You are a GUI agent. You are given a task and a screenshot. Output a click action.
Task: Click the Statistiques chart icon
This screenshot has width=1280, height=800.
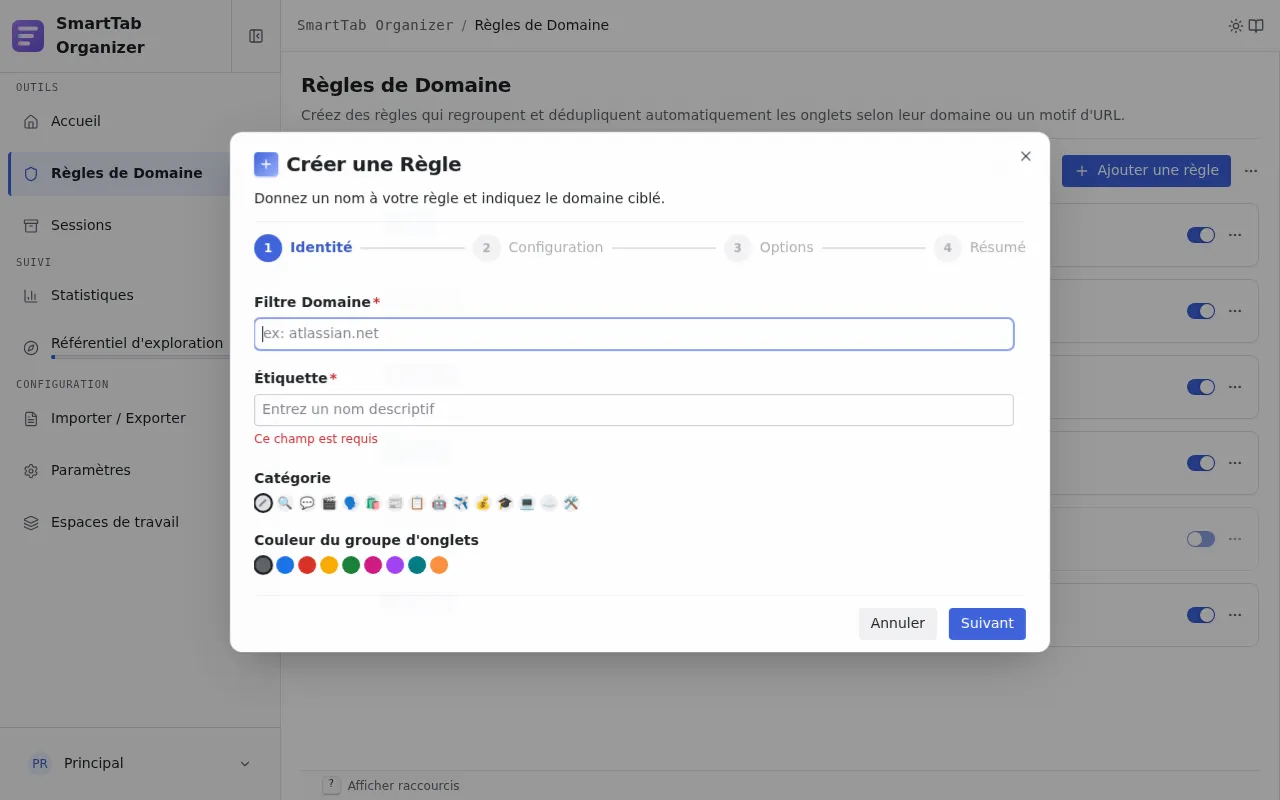(31, 295)
